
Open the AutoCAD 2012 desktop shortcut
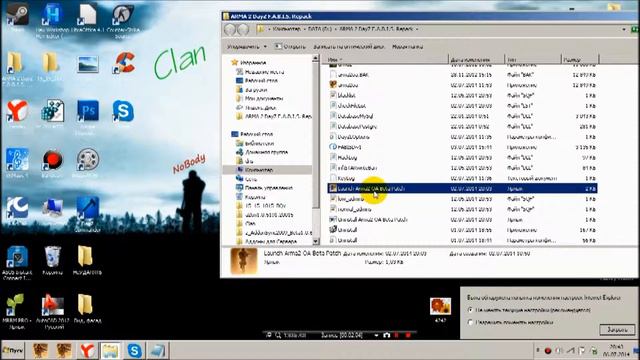pos(52,311)
